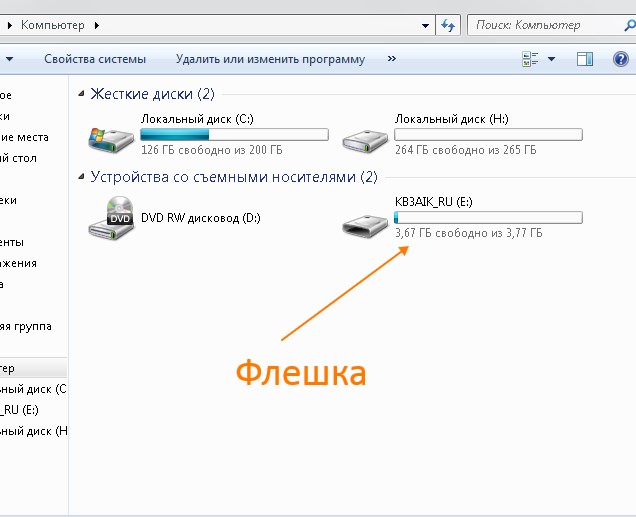Click the Local Disk (C:) capacity bar
This screenshot has height=517, width=636.
[x=234, y=134]
